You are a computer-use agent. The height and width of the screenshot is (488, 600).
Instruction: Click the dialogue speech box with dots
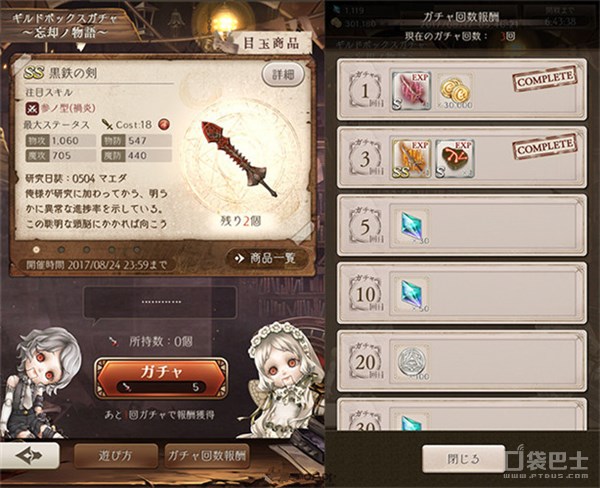(160, 302)
